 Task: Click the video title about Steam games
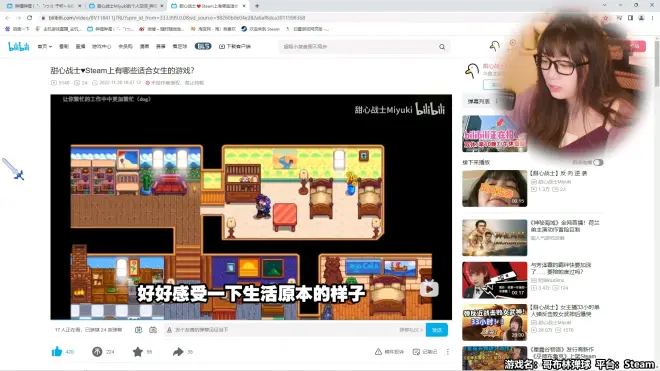coord(122,70)
